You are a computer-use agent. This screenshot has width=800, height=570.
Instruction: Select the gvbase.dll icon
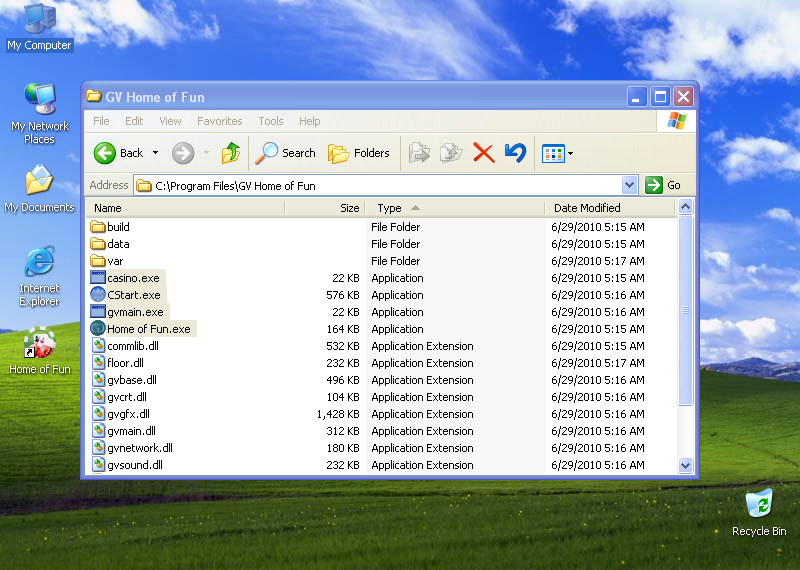(98, 380)
